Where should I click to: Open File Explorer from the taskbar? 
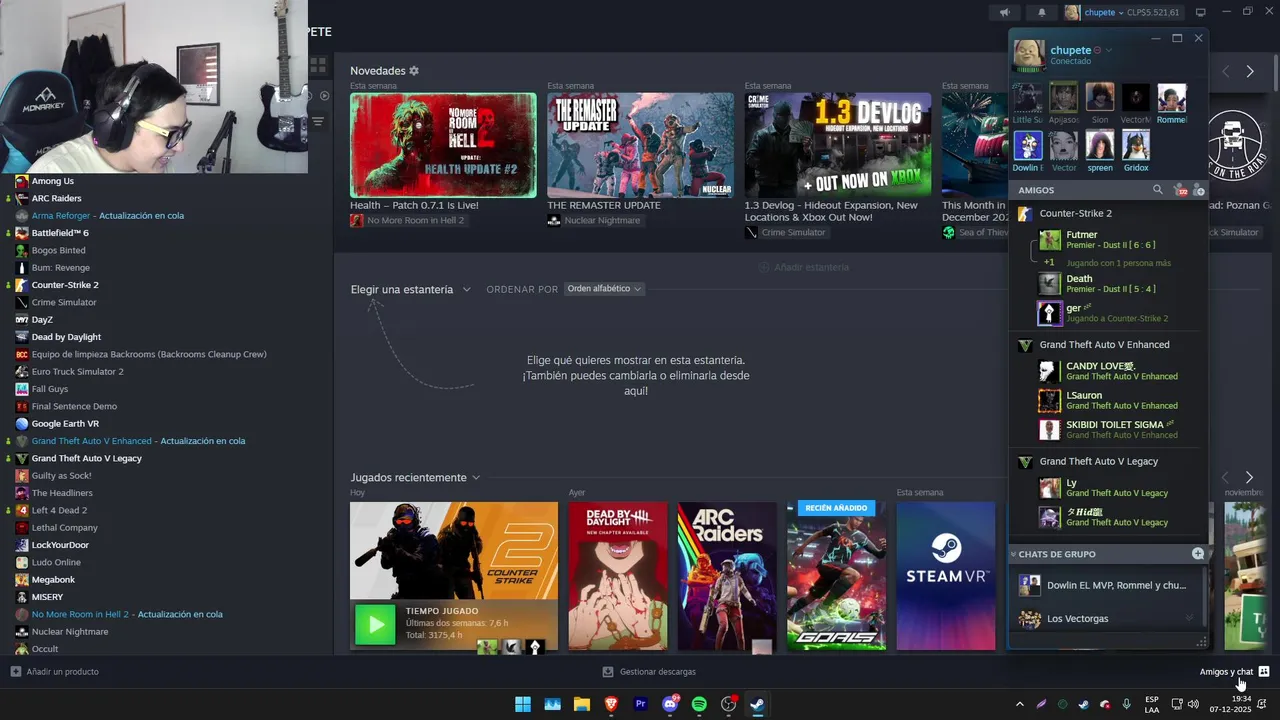(x=582, y=704)
